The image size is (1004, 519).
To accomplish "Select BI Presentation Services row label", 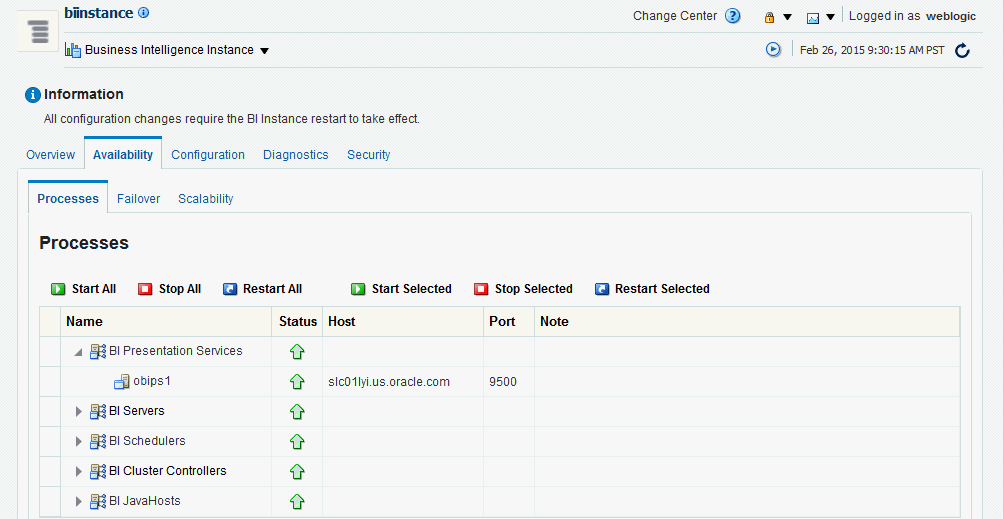I will point(176,351).
